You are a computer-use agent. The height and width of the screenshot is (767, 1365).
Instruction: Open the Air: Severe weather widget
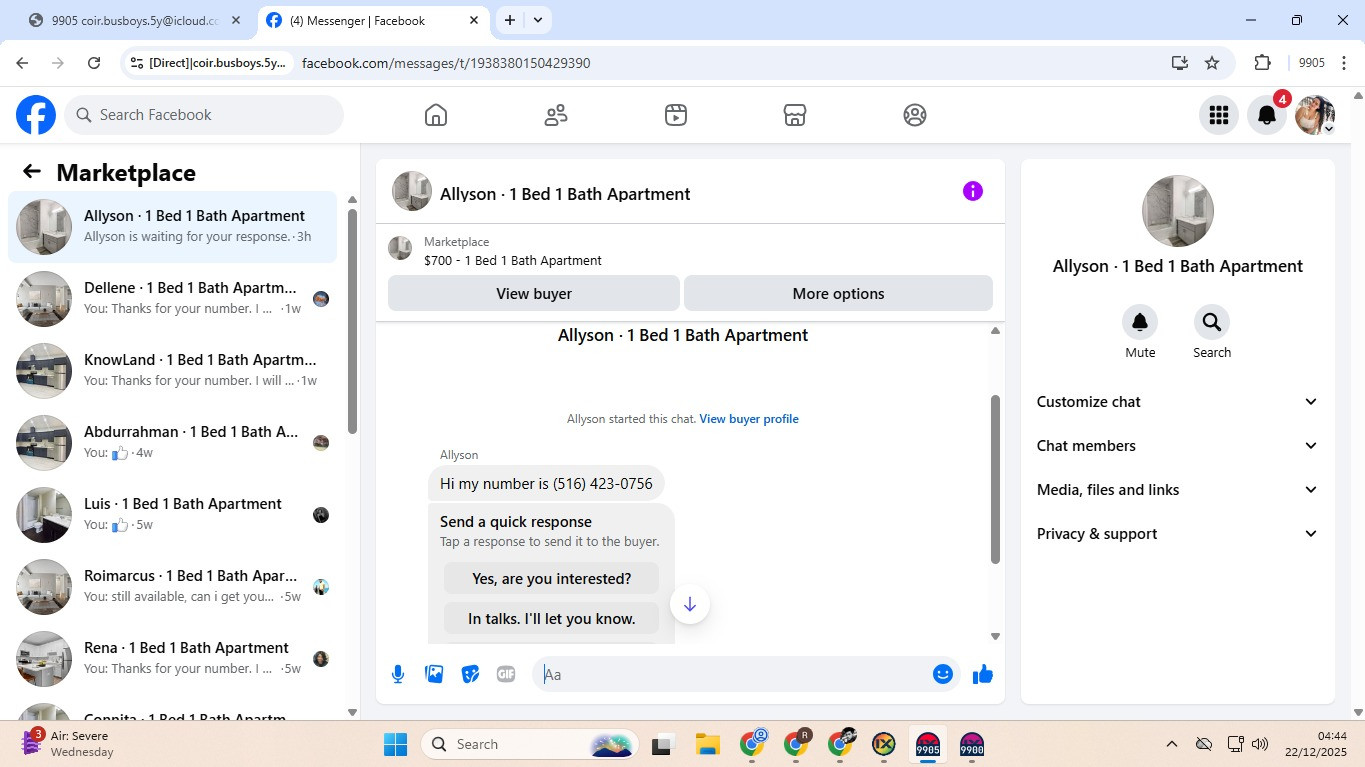67,744
